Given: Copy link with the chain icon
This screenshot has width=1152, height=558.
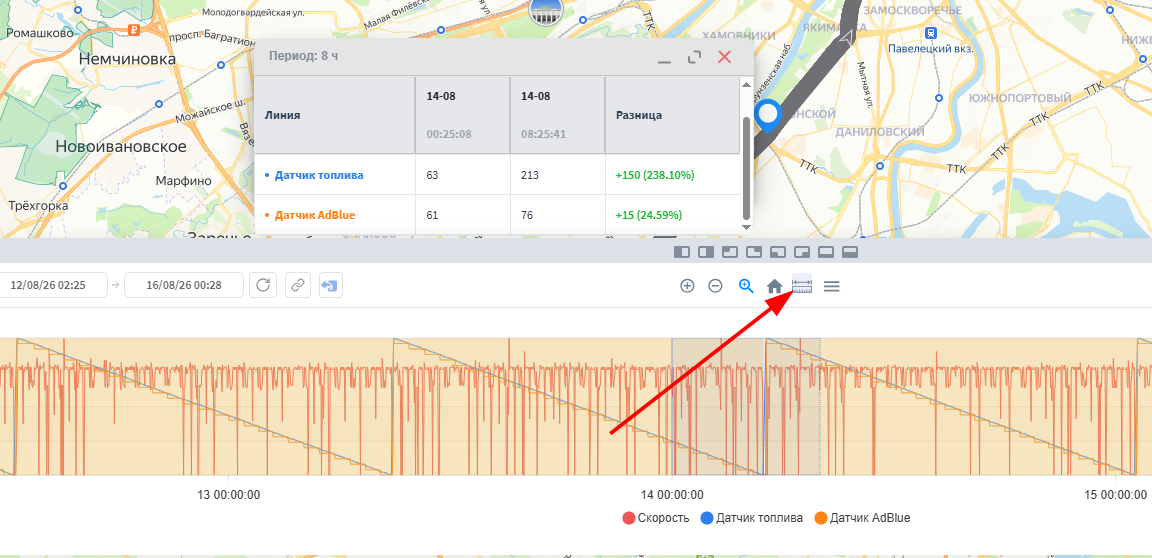Looking at the screenshot, I should (x=298, y=285).
